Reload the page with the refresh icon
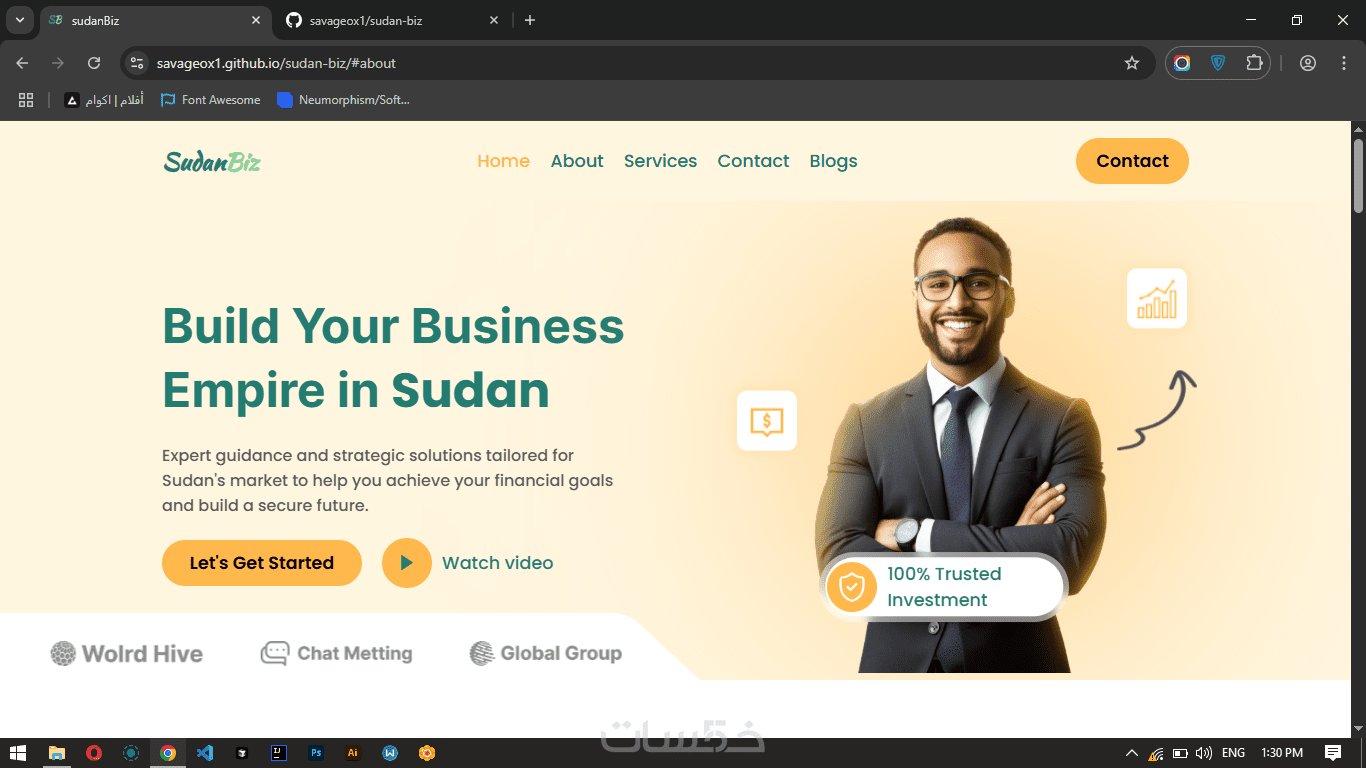 tap(94, 63)
